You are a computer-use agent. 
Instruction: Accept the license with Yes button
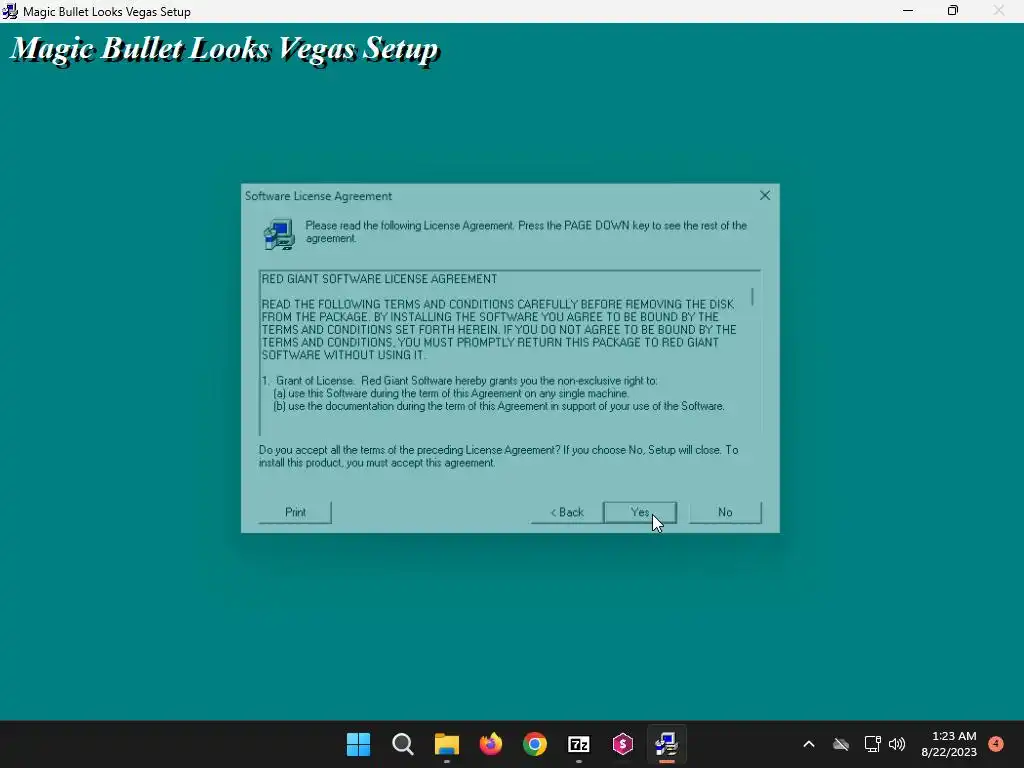pyautogui.click(x=640, y=512)
